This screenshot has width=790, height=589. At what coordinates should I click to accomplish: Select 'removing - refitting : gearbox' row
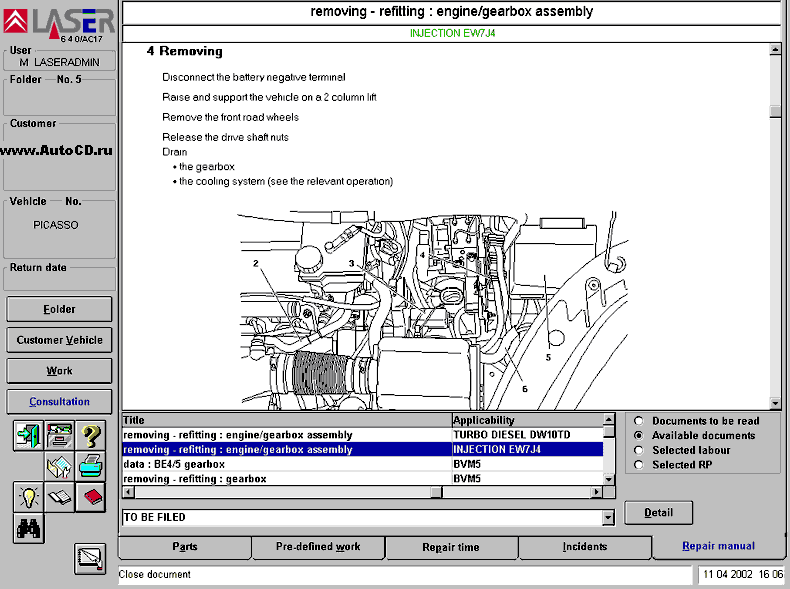pos(363,479)
